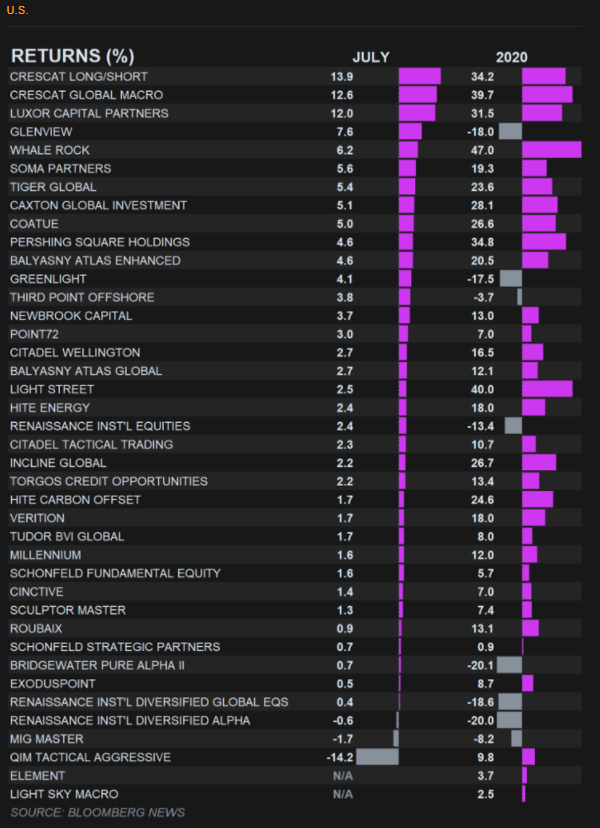Click the SOURCE: BLOOMBERG NEWS credit
The image size is (600, 828).
click(x=98, y=812)
